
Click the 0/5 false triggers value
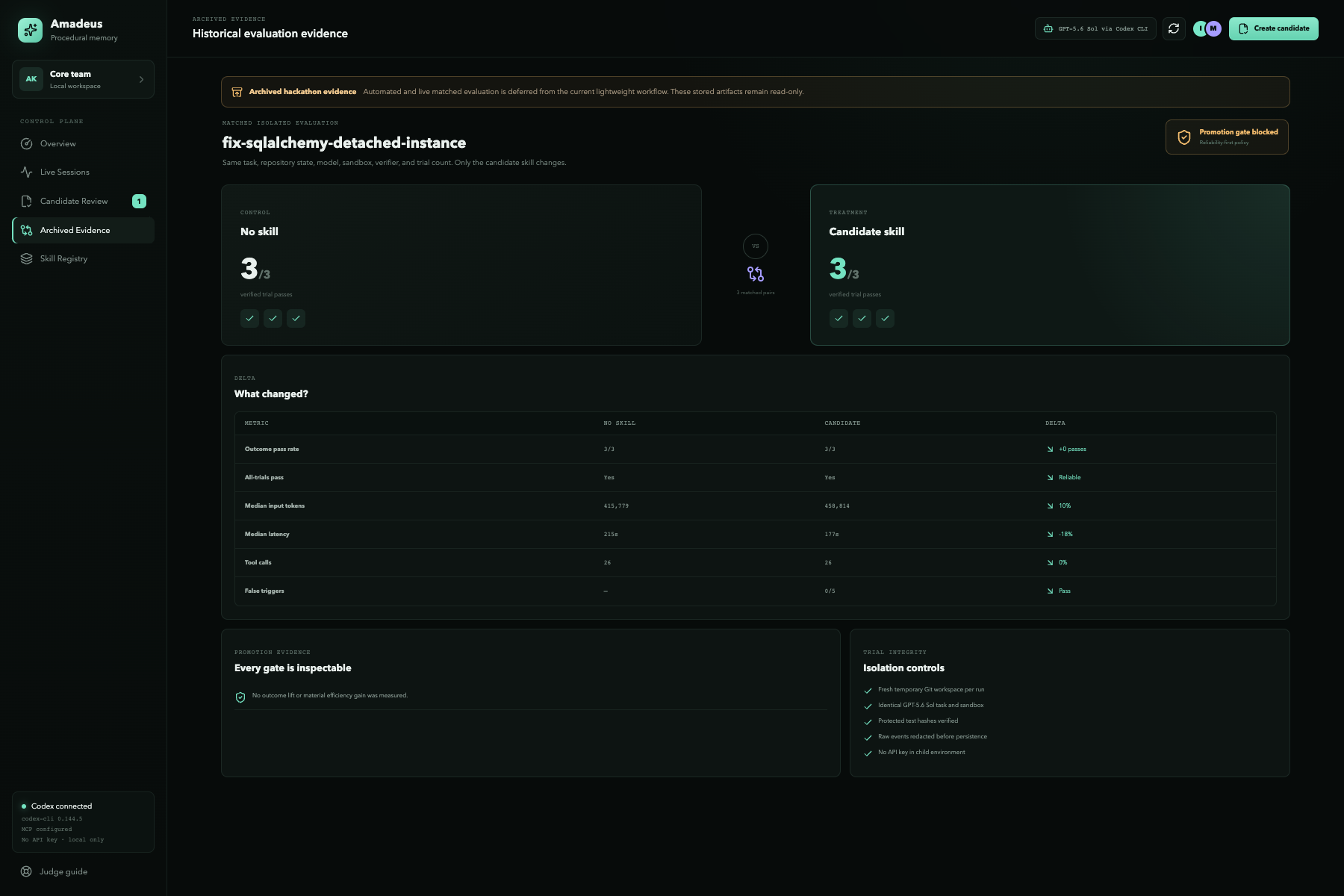(x=830, y=591)
